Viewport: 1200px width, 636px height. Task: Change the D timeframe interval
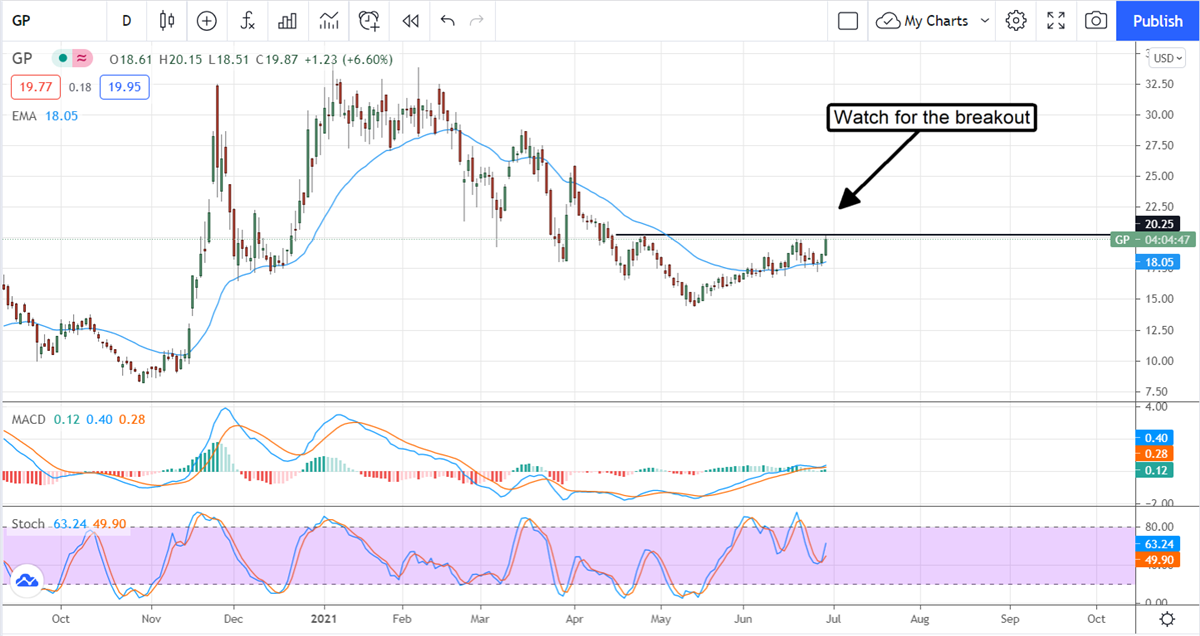coord(126,20)
